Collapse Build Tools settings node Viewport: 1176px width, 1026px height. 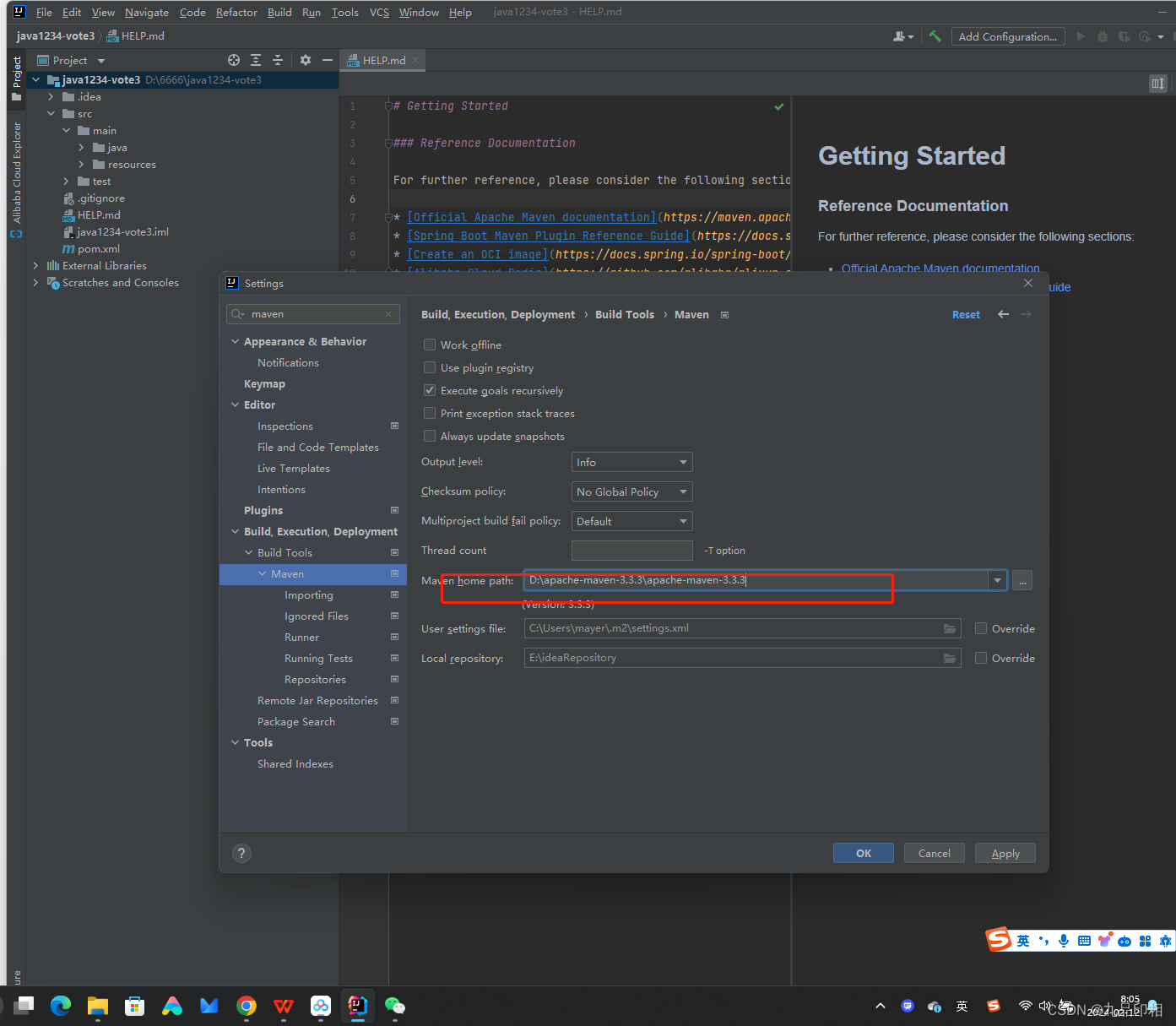pos(249,552)
